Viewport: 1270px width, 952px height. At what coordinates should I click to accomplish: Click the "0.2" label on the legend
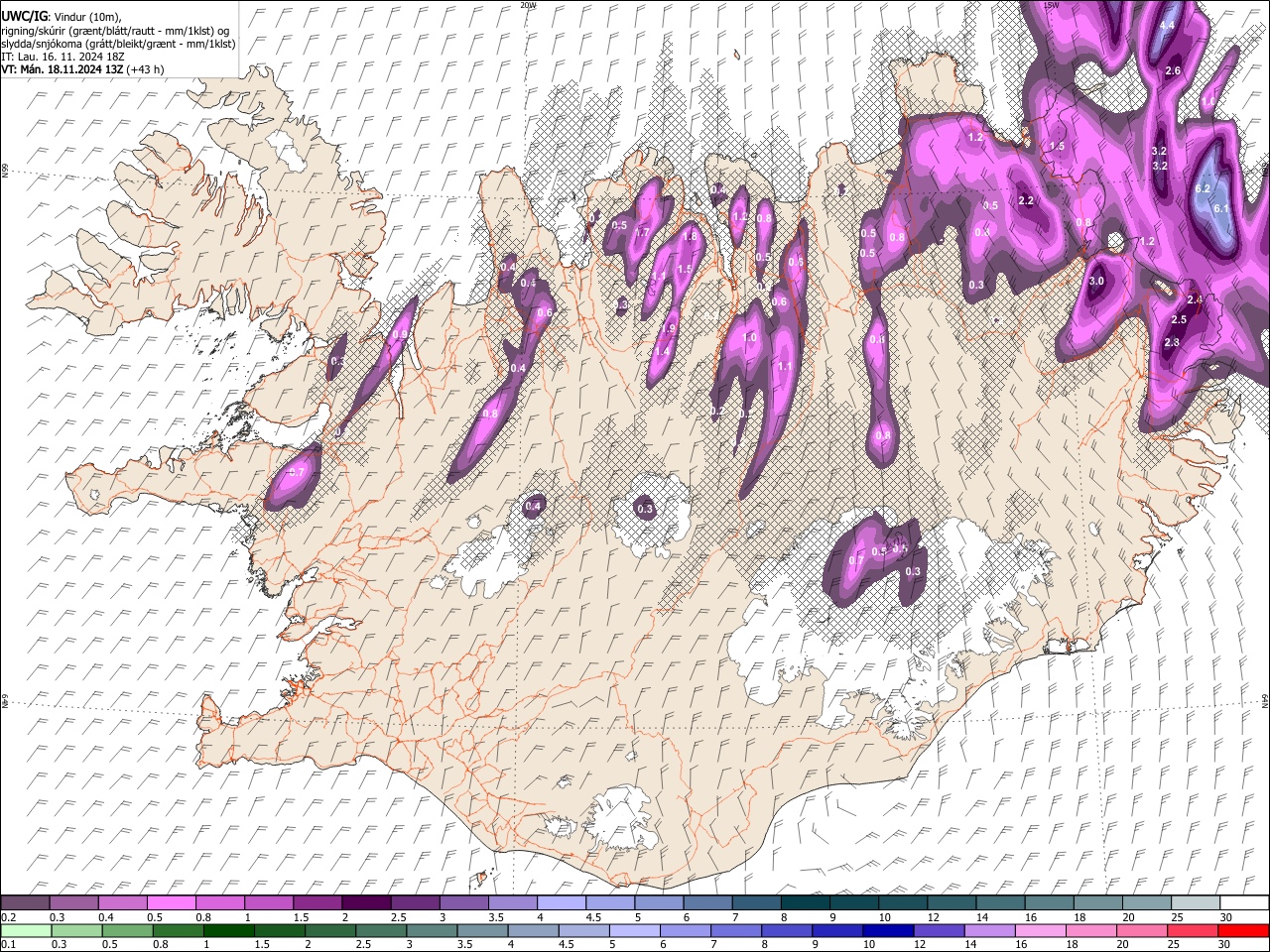7,917
